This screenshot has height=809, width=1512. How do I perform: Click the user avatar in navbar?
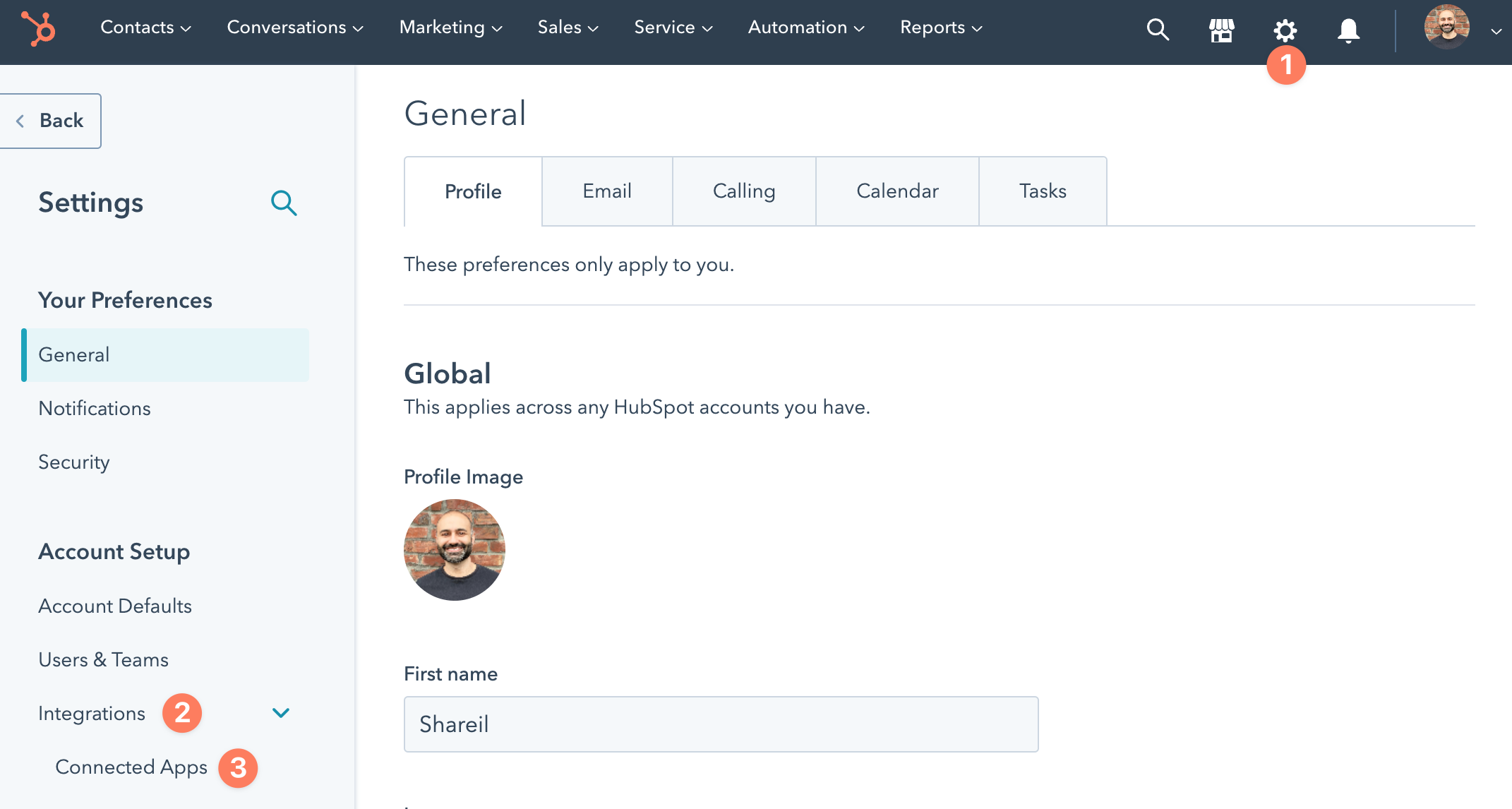pyautogui.click(x=1446, y=28)
